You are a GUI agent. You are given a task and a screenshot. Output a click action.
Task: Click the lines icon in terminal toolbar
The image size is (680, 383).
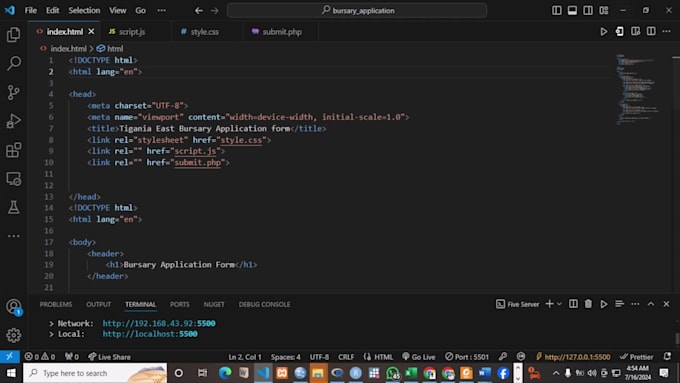[619, 304]
